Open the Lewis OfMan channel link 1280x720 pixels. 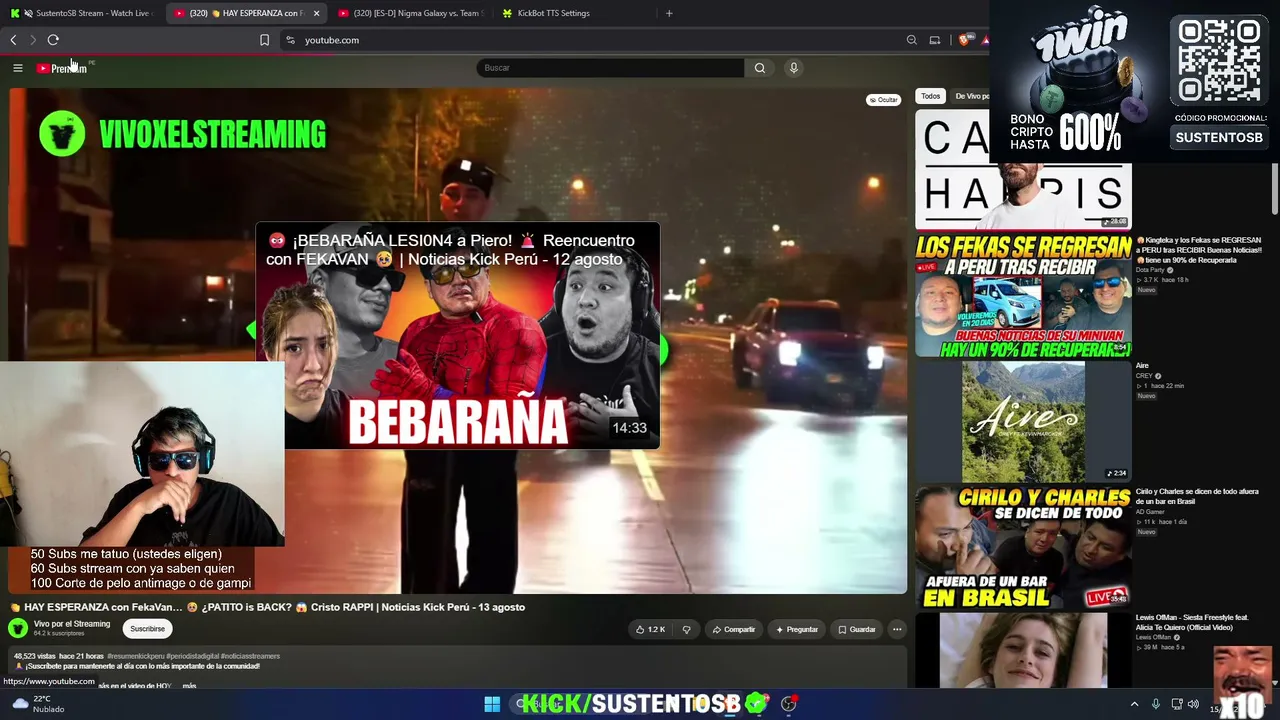point(1155,637)
